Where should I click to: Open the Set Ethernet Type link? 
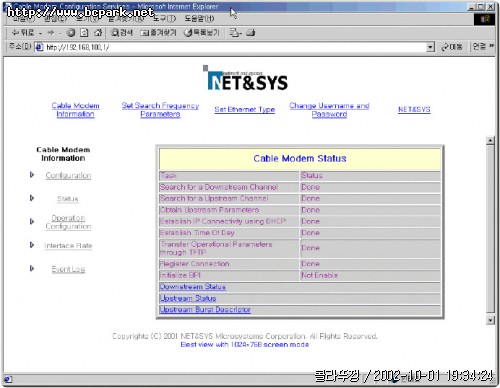click(x=245, y=109)
